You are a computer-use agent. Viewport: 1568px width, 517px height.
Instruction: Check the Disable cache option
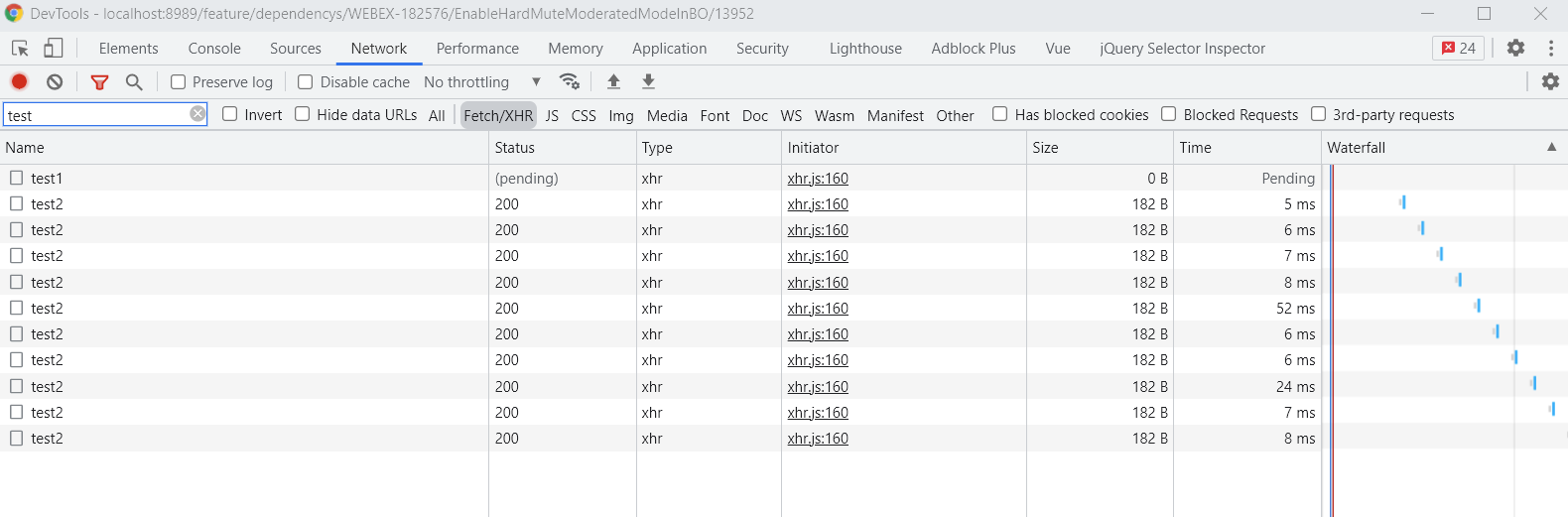click(x=306, y=82)
